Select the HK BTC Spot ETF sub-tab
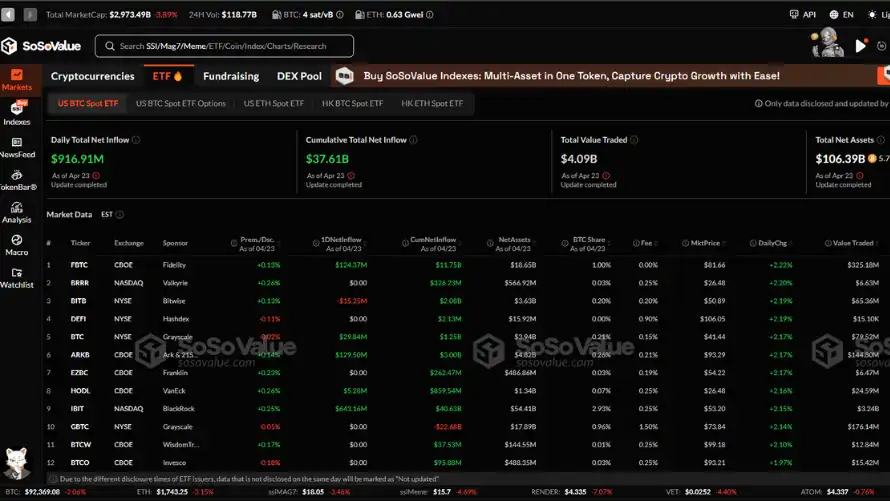890x501 pixels. coord(352,103)
